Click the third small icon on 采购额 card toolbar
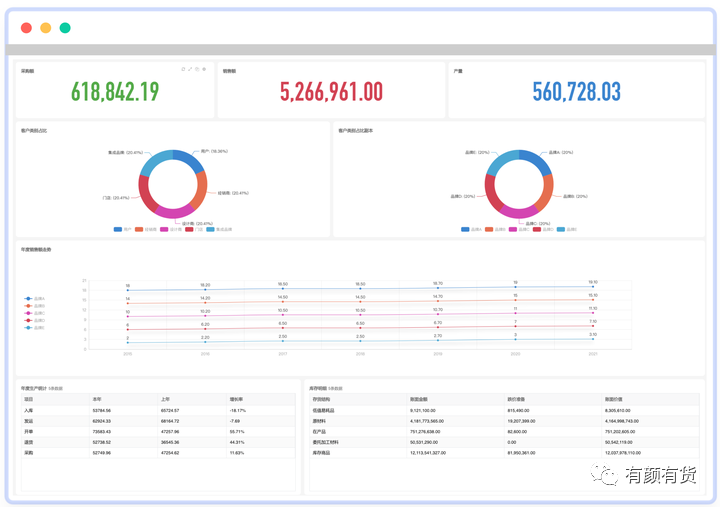 [197, 69]
